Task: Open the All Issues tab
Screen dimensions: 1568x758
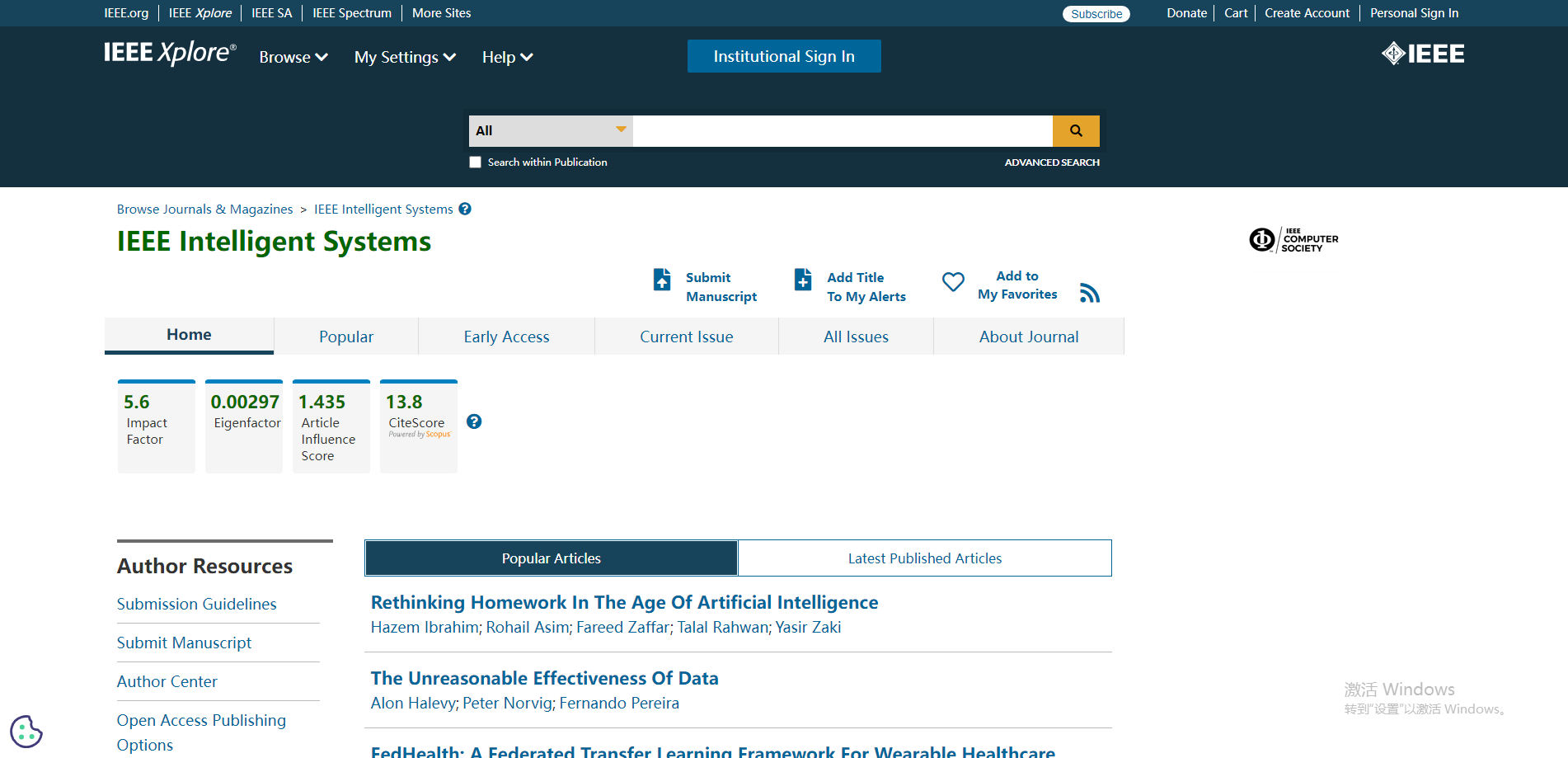Action: [856, 337]
